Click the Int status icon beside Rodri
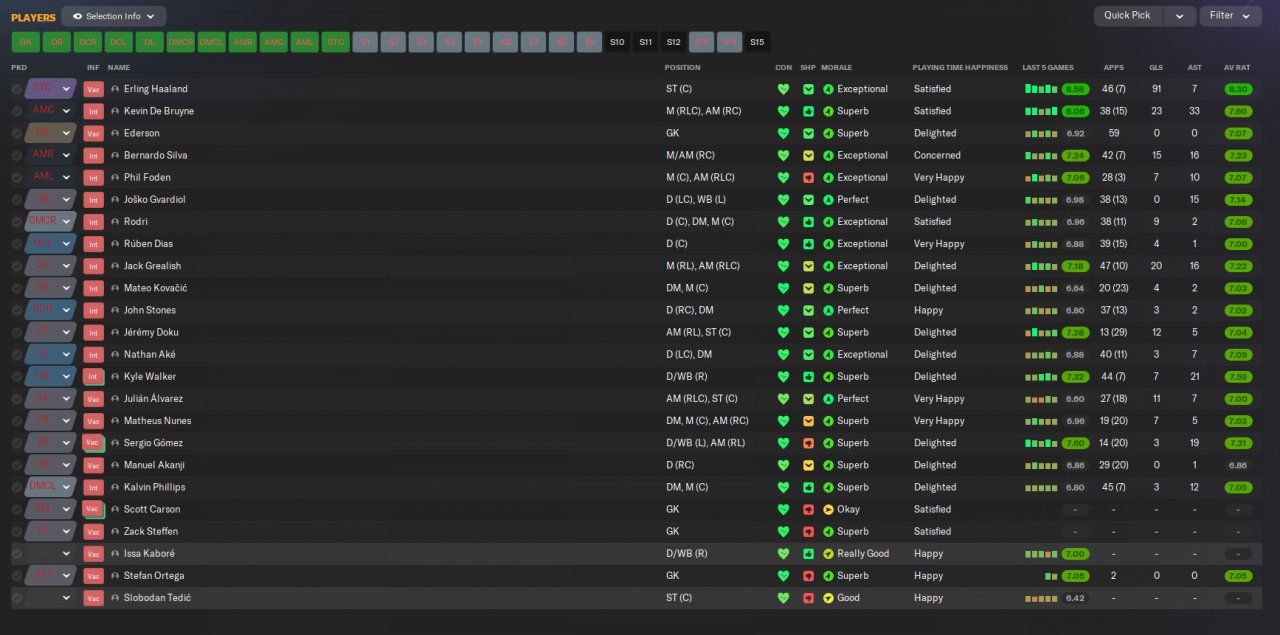1280x635 pixels. pyautogui.click(x=93, y=222)
